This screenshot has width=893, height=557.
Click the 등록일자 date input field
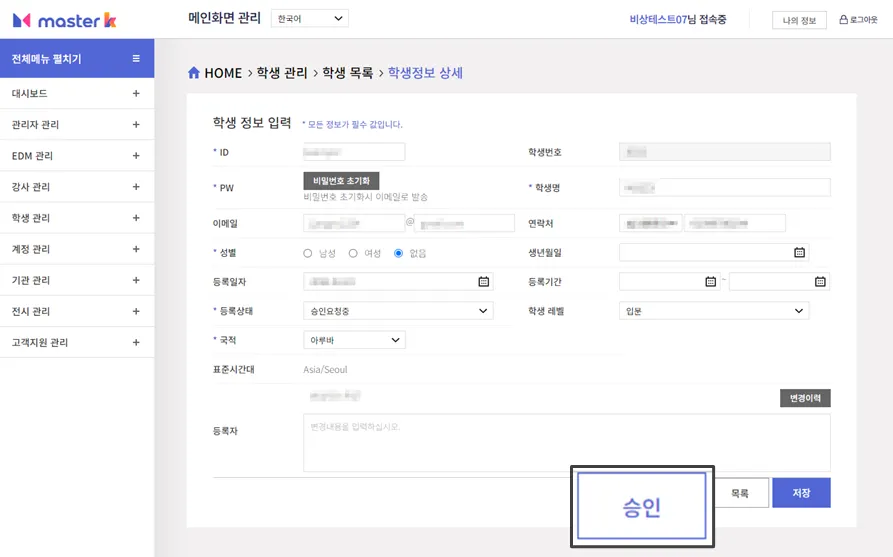click(x=398, y=281)
